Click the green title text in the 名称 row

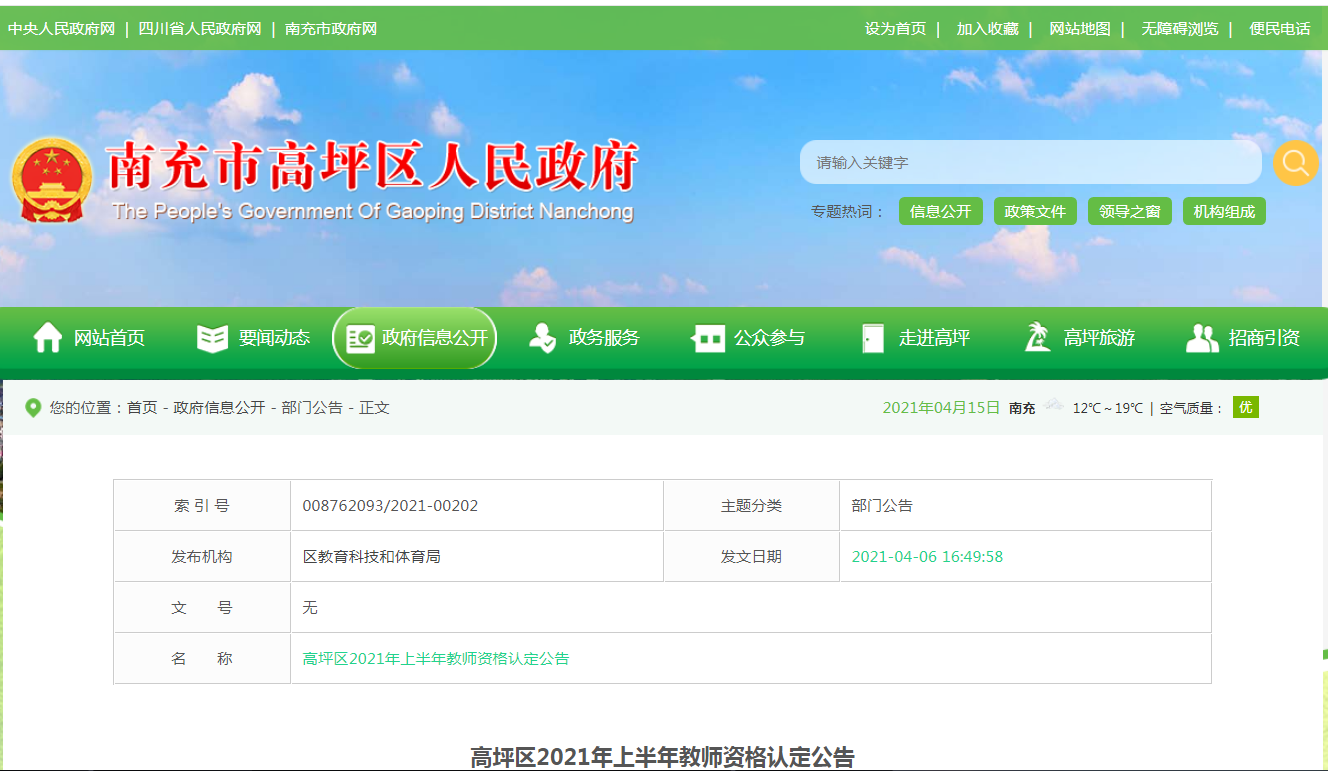click(x=436, y=659)
